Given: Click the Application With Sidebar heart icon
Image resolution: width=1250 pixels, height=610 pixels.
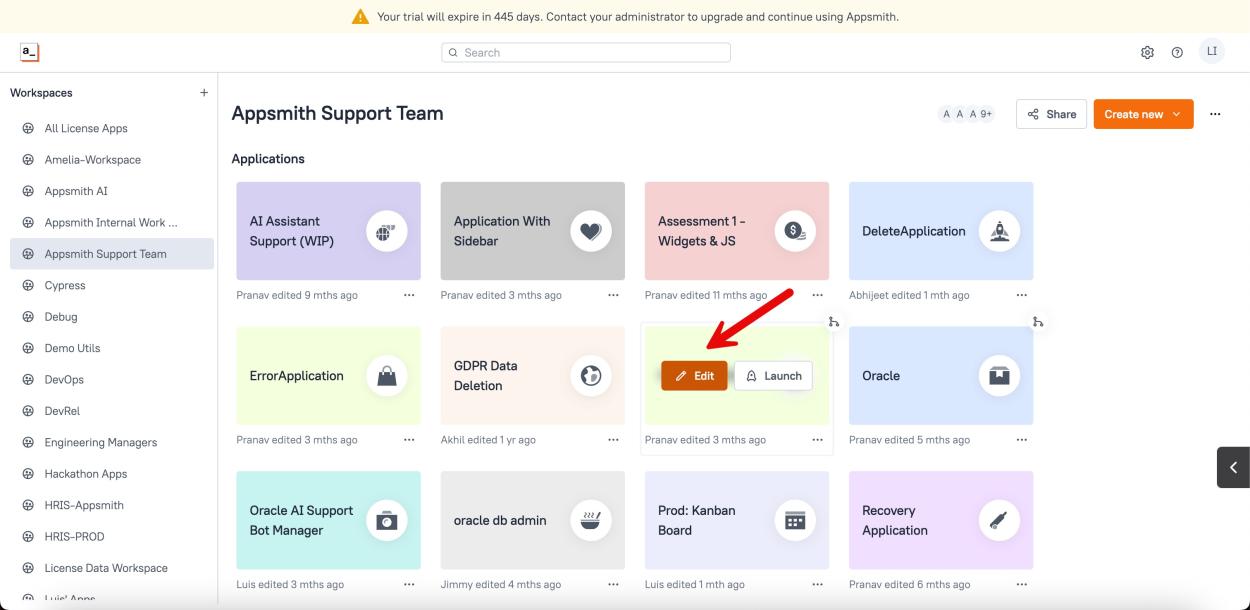Looking at the screenshot, I should (590, 231).
